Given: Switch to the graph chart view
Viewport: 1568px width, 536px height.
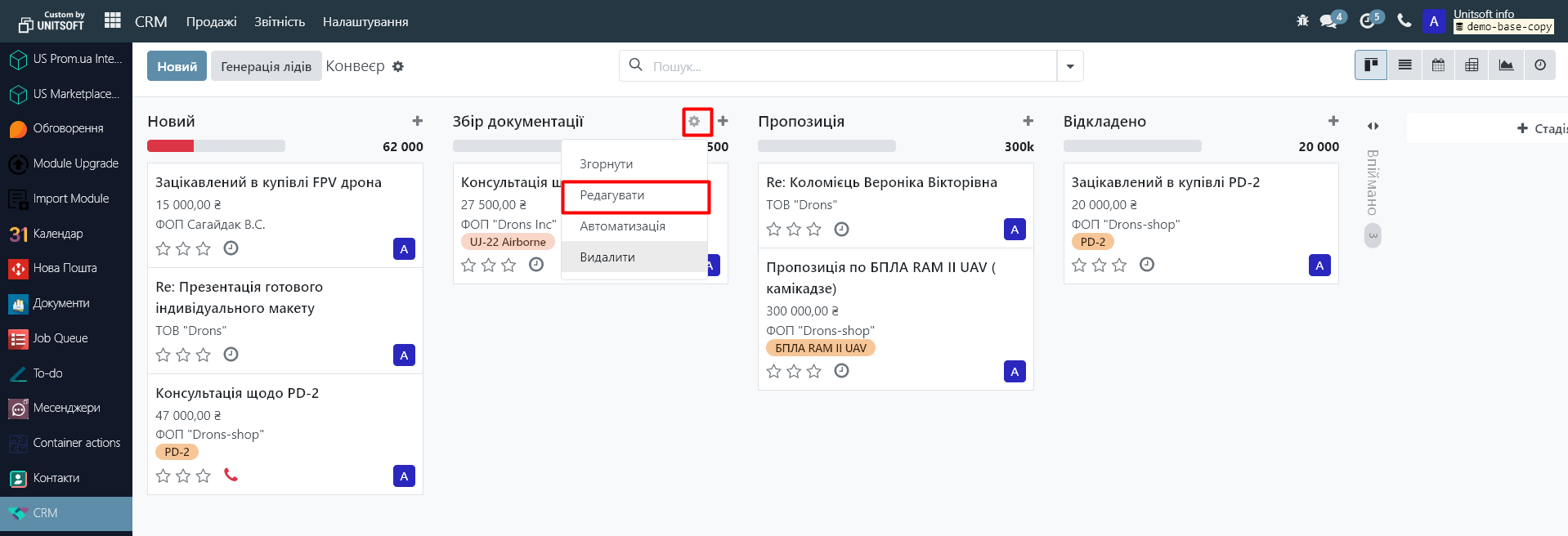Looking at the screenshot, I should coord(1506,65).
